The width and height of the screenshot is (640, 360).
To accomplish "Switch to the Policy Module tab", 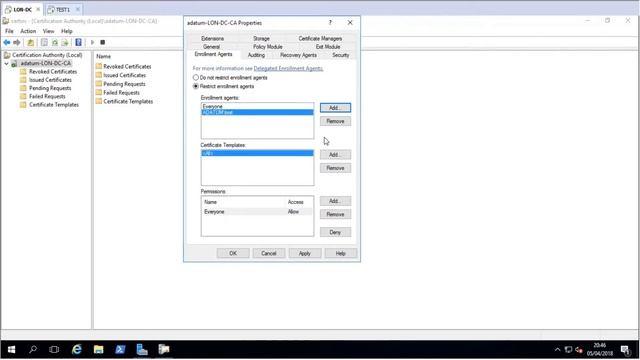I will [x=268, y=47].
